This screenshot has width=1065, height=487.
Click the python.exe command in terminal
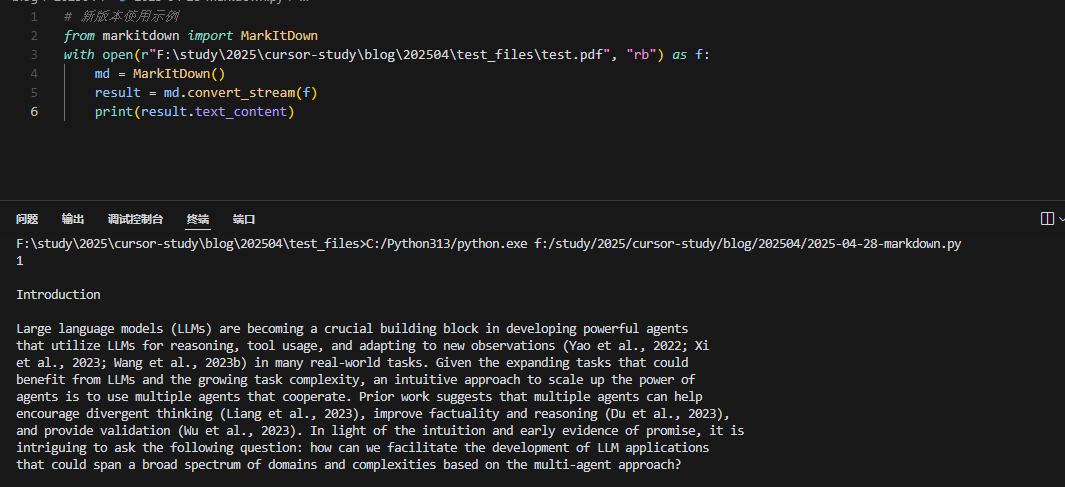coord(446,244)
